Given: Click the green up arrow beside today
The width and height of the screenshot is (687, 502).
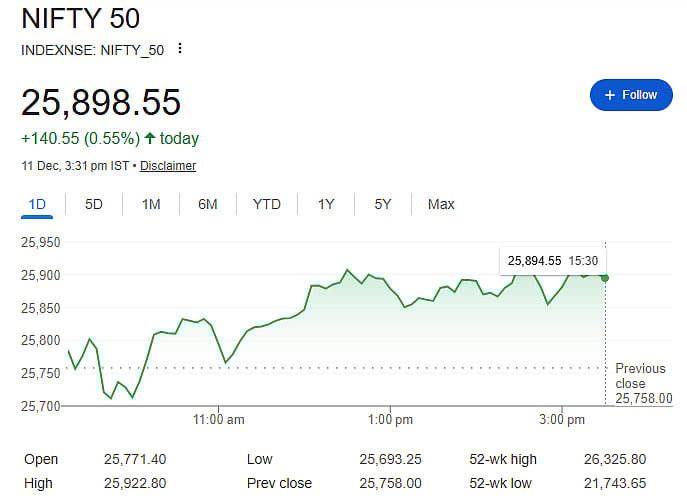Looking at the screenshot, I should (150, 138).
